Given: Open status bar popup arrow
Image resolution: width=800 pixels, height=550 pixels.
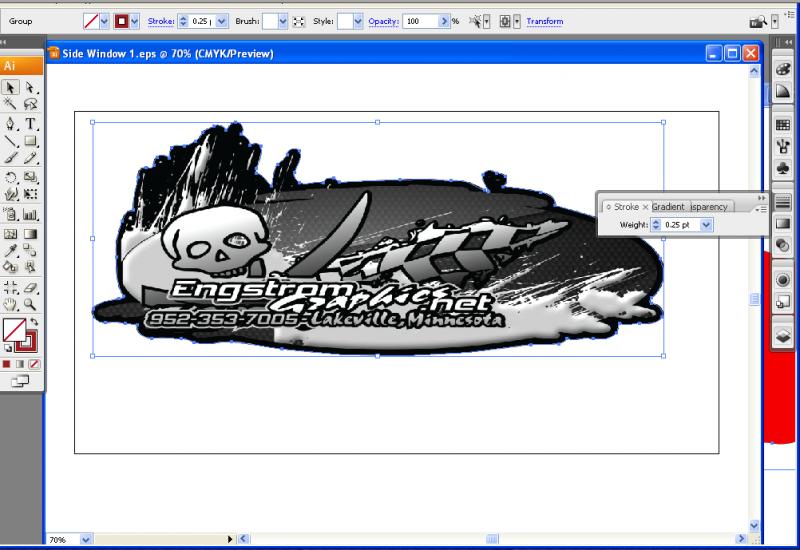Looking at the screenshot, I should point(230,539).
